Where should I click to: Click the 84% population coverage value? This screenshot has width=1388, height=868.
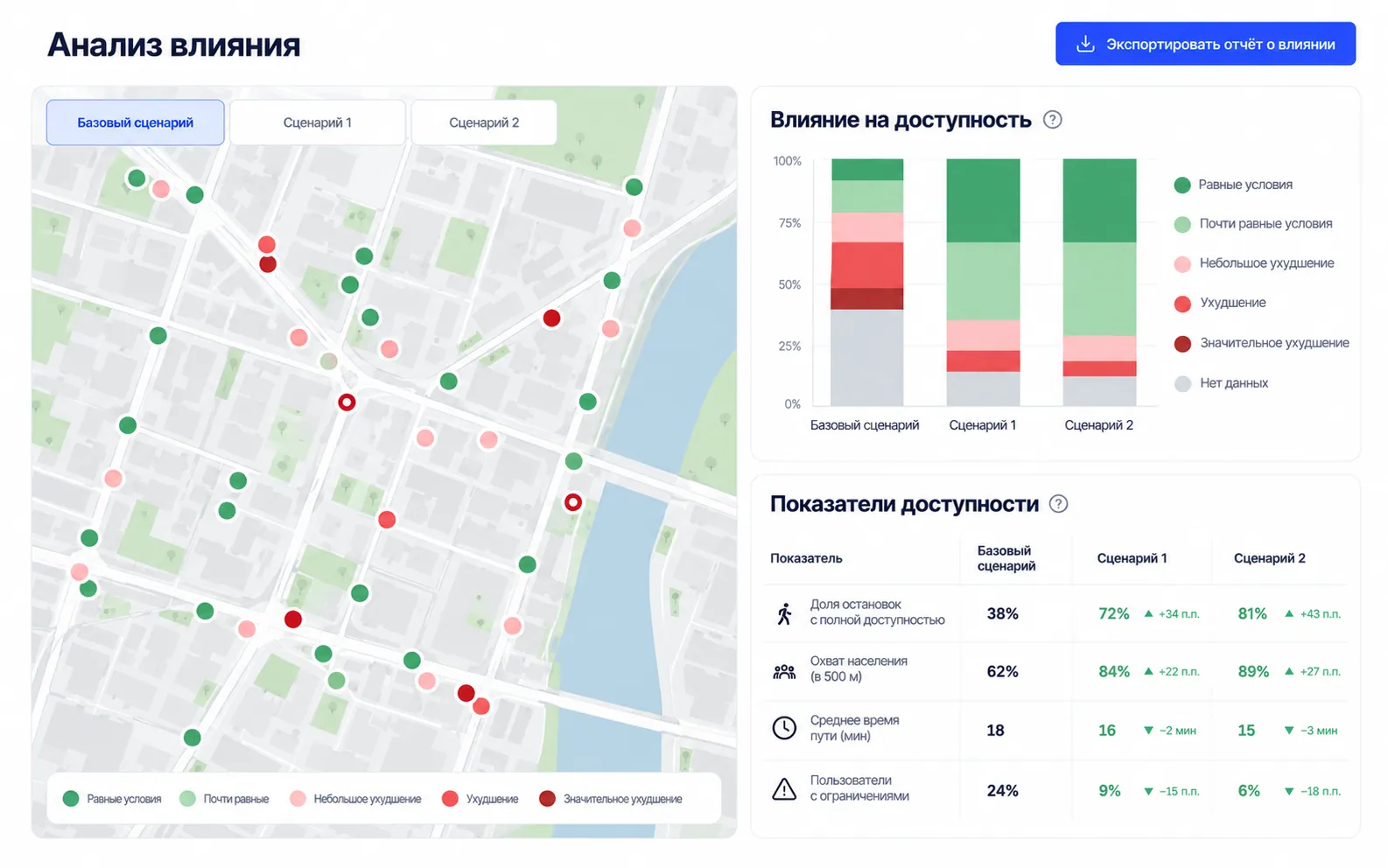[1114, 672]
